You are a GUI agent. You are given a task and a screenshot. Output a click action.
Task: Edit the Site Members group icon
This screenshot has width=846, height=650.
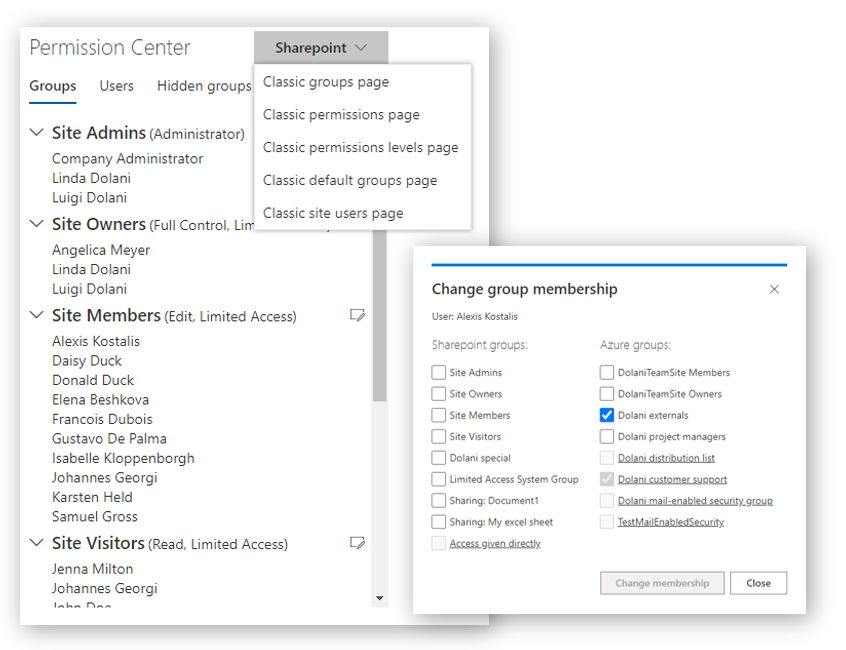tap(357, 315)
